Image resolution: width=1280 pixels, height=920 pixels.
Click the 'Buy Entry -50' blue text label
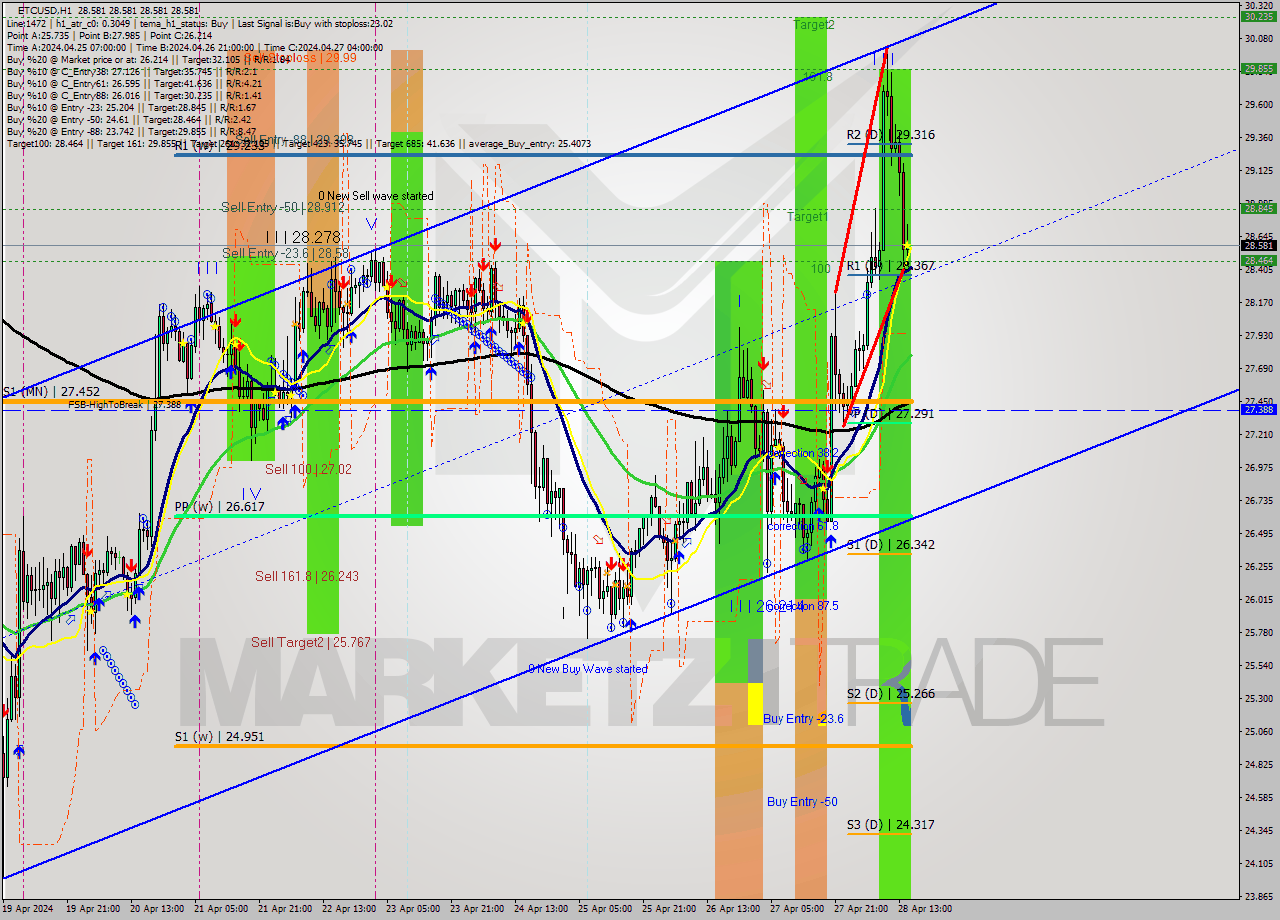(801, 801)
